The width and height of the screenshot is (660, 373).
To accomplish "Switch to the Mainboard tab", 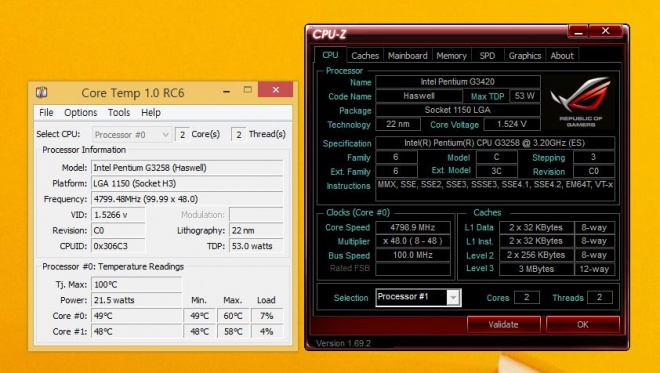I will (x=407, y=56).
